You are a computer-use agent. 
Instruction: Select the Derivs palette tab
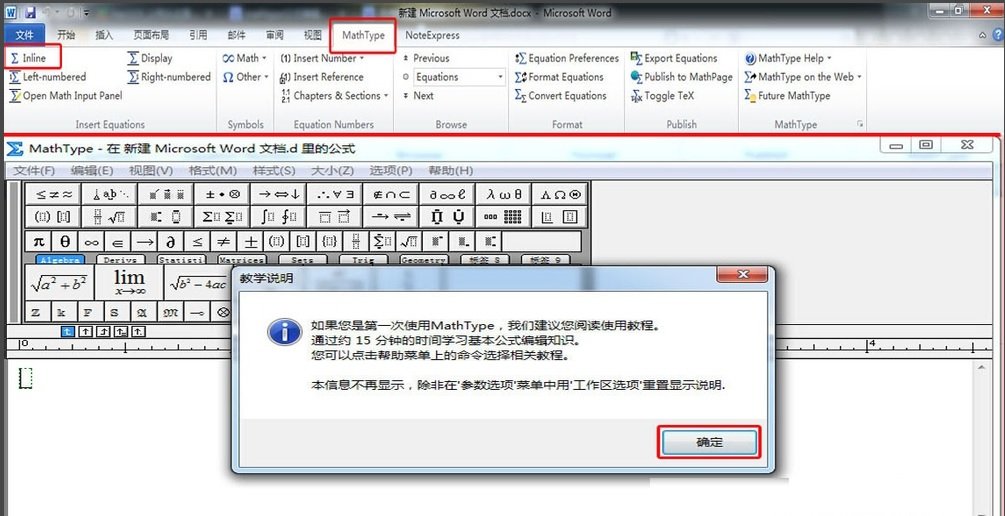click(120, 260)
